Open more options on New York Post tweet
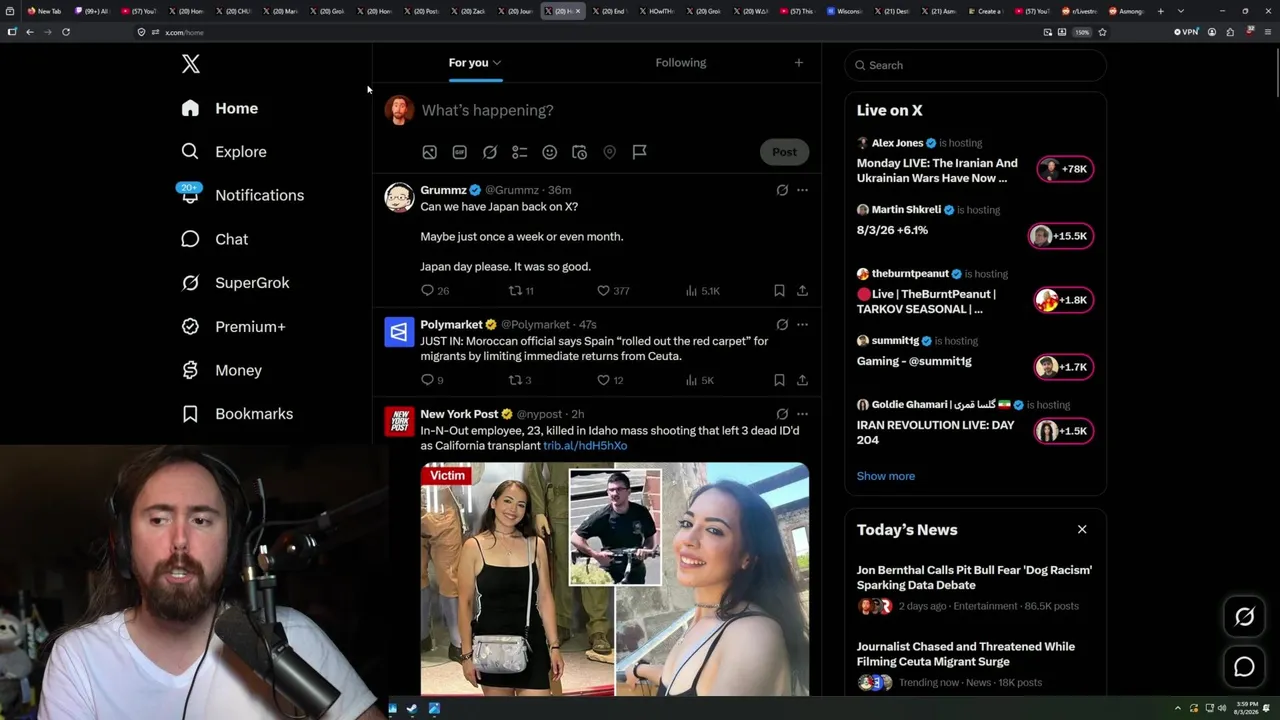Image resolution: width=1280 pixels, height=720 pixels. (x=802, y=414)
